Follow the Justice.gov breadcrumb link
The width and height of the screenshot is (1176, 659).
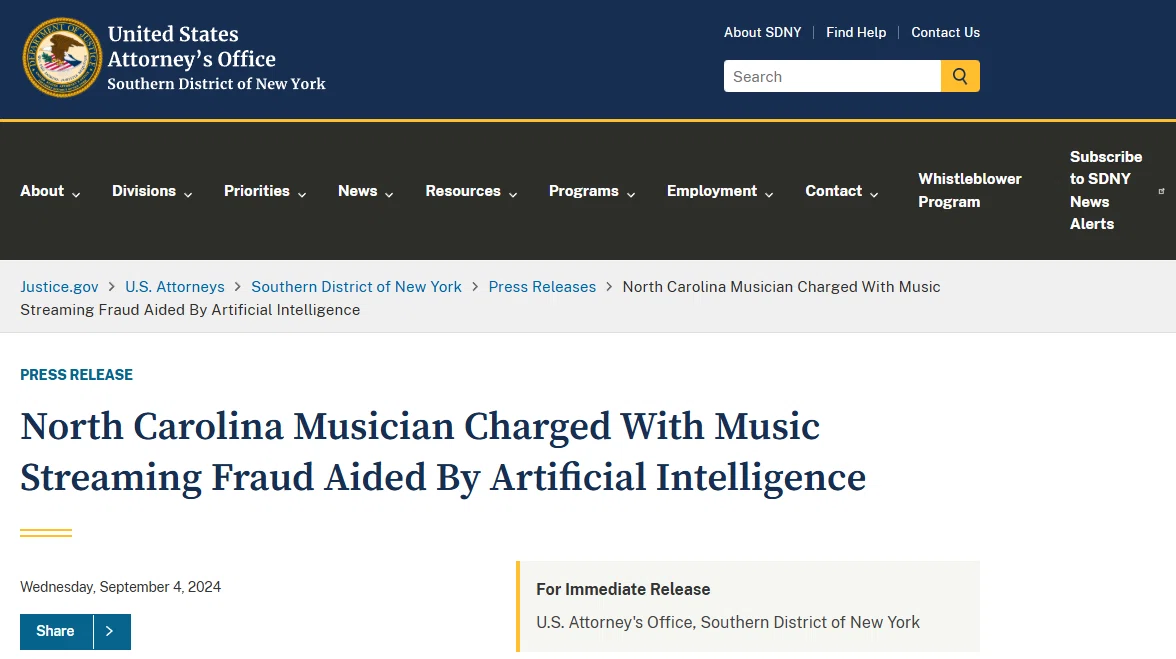pos(59,286)
